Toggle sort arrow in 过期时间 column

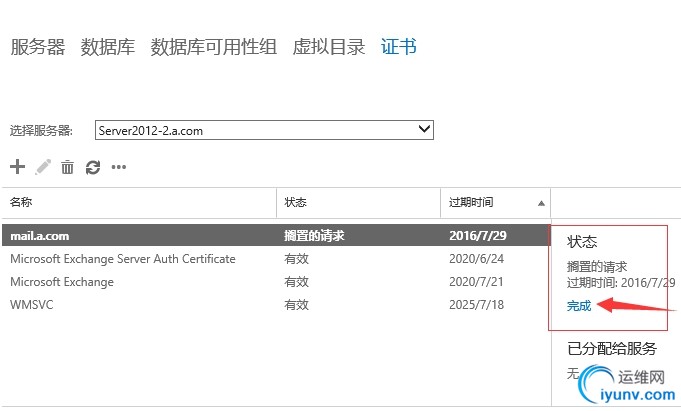pyautogui.click(x=541, y=203)
